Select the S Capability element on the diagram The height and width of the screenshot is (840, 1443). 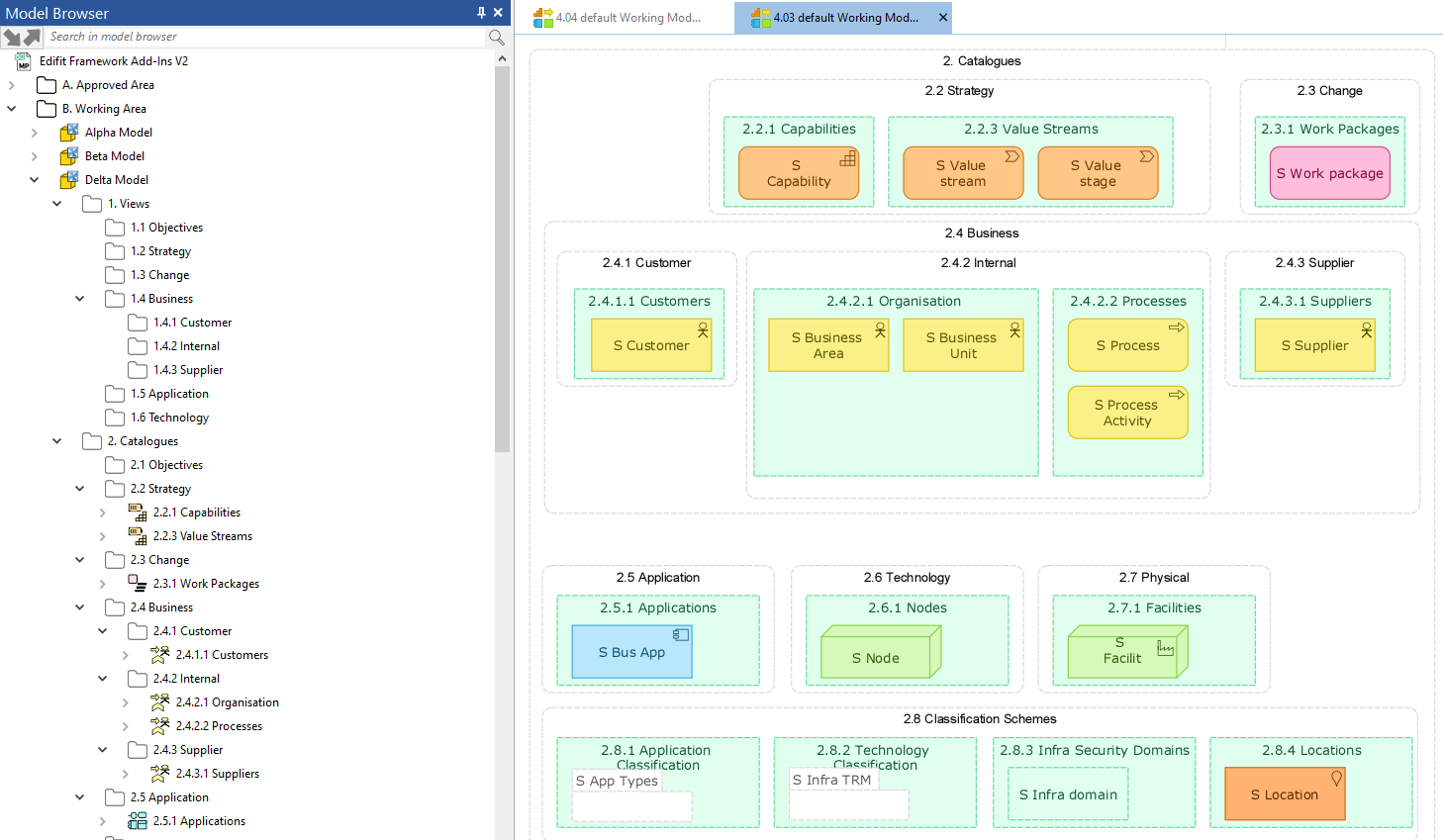799,173
